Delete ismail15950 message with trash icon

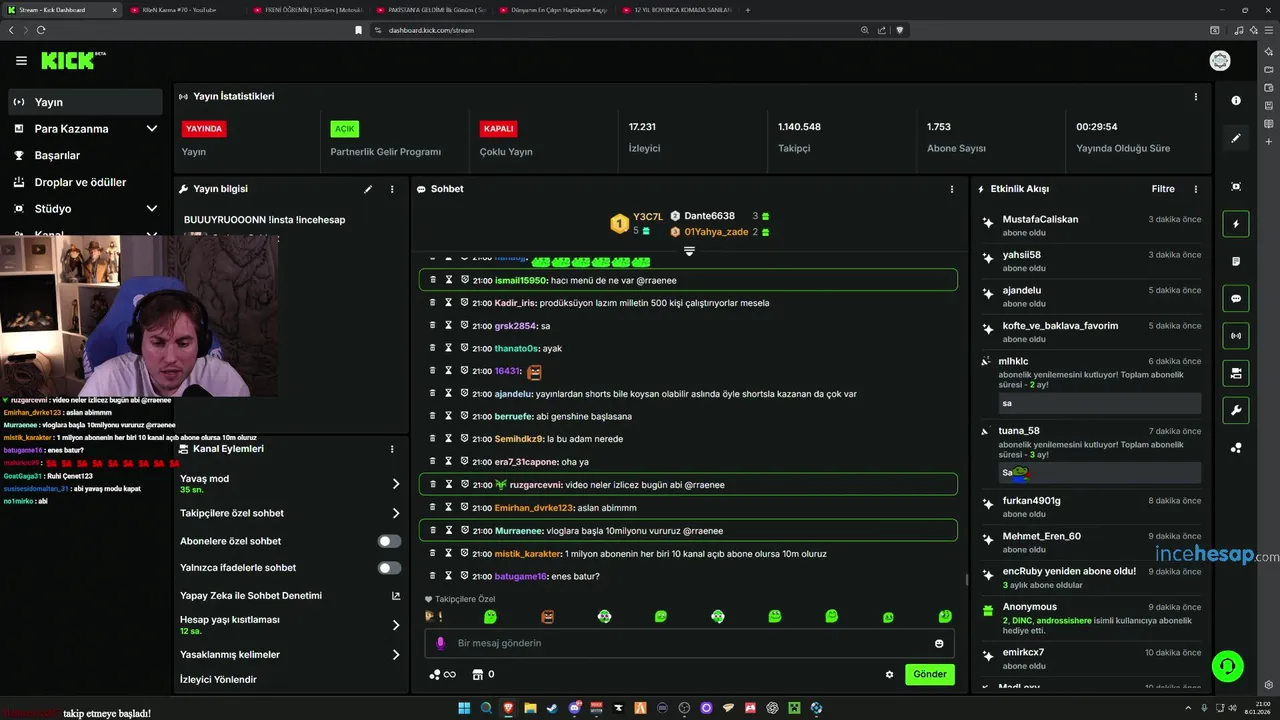point(433,280)
